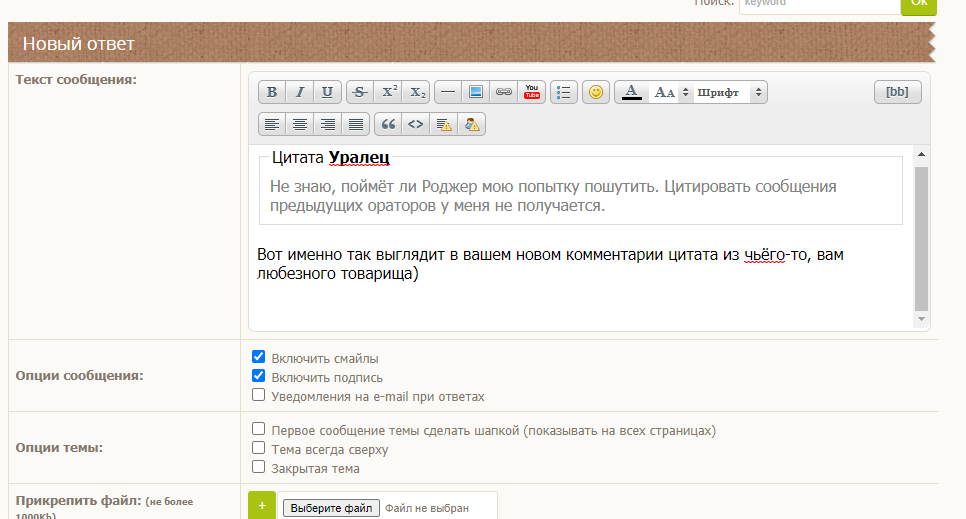Enable 'Уведомления на e-mail при ответах'
The height and width of the screenshot is (519, 966).
259,395
